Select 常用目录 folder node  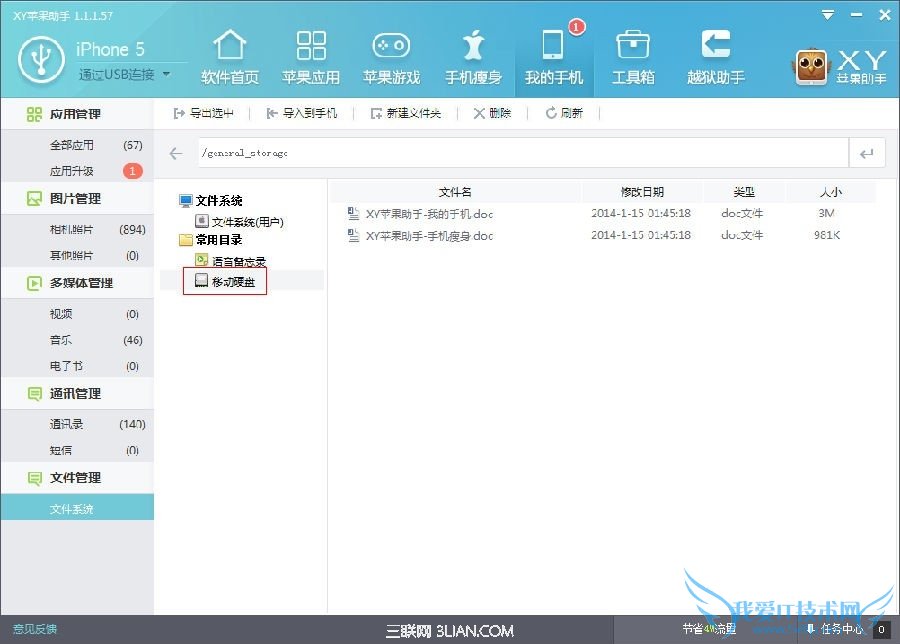[x=211, y=239]
